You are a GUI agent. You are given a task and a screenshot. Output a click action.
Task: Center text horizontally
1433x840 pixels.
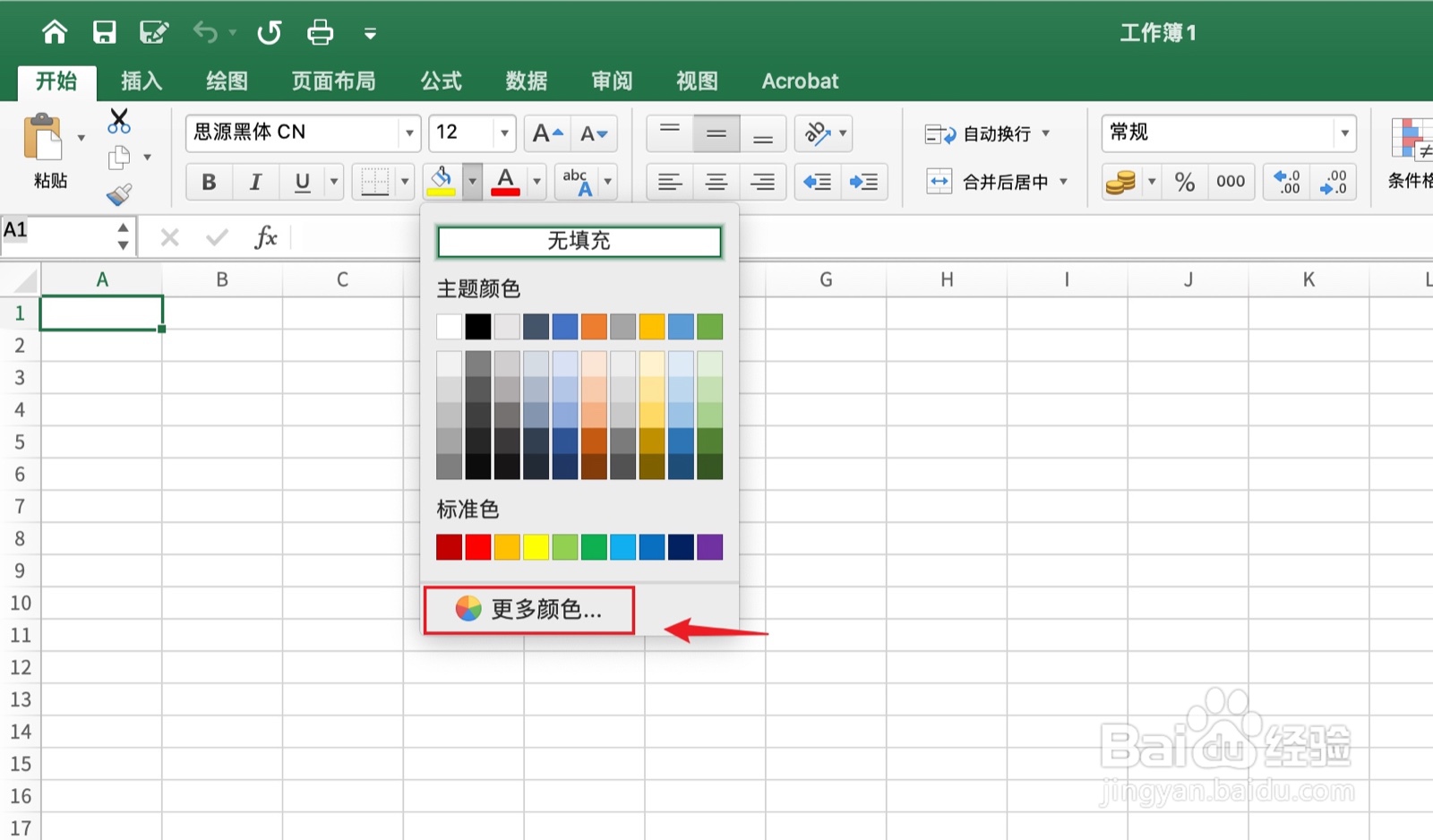[x=716, y=182]
